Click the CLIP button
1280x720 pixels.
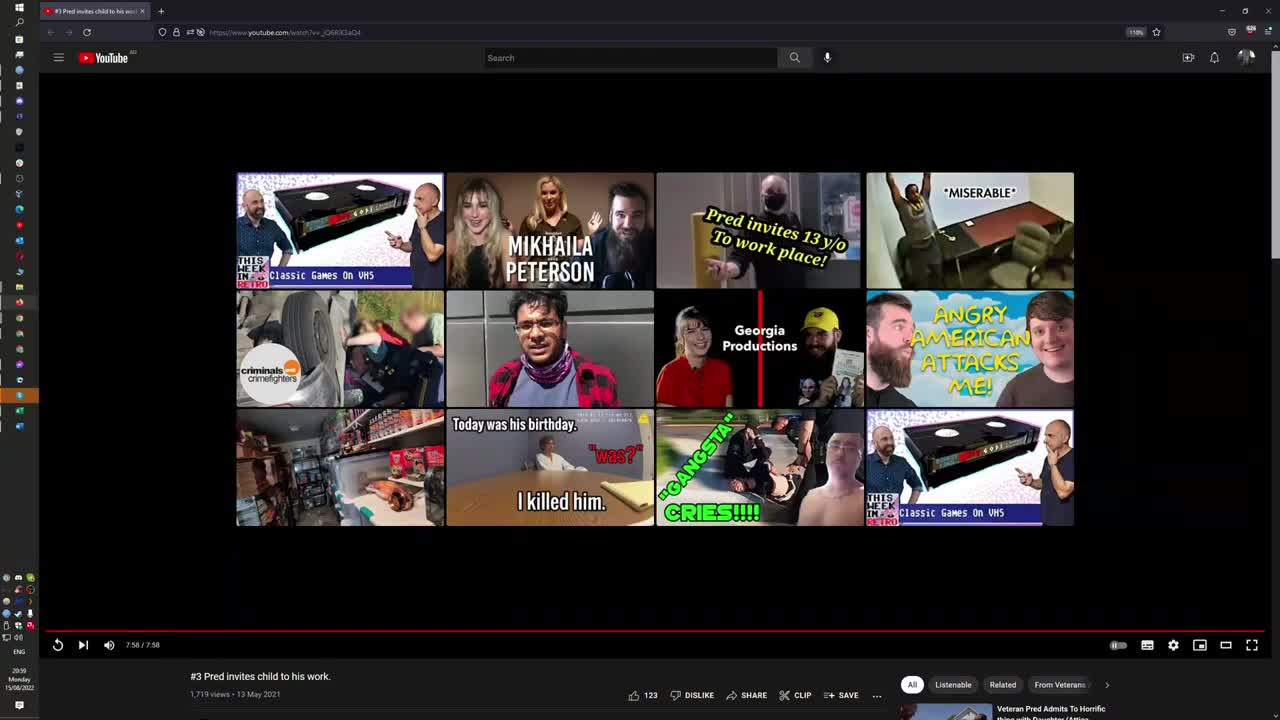tap(795, 695)
